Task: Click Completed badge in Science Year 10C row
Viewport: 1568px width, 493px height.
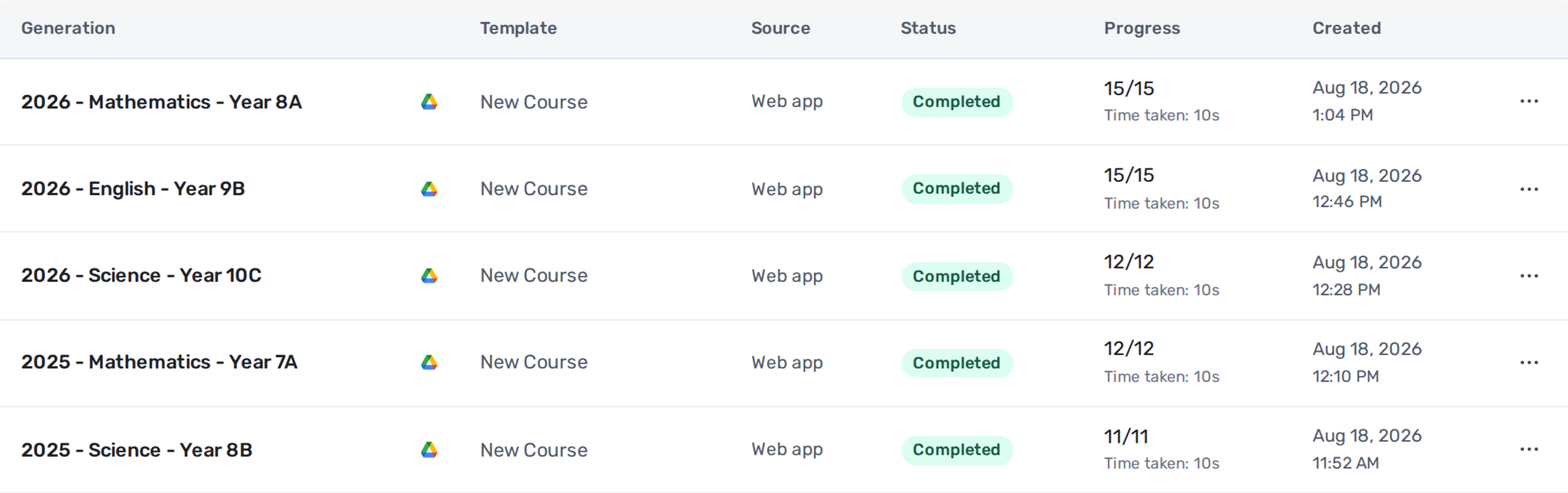Action: coord(957,276)
